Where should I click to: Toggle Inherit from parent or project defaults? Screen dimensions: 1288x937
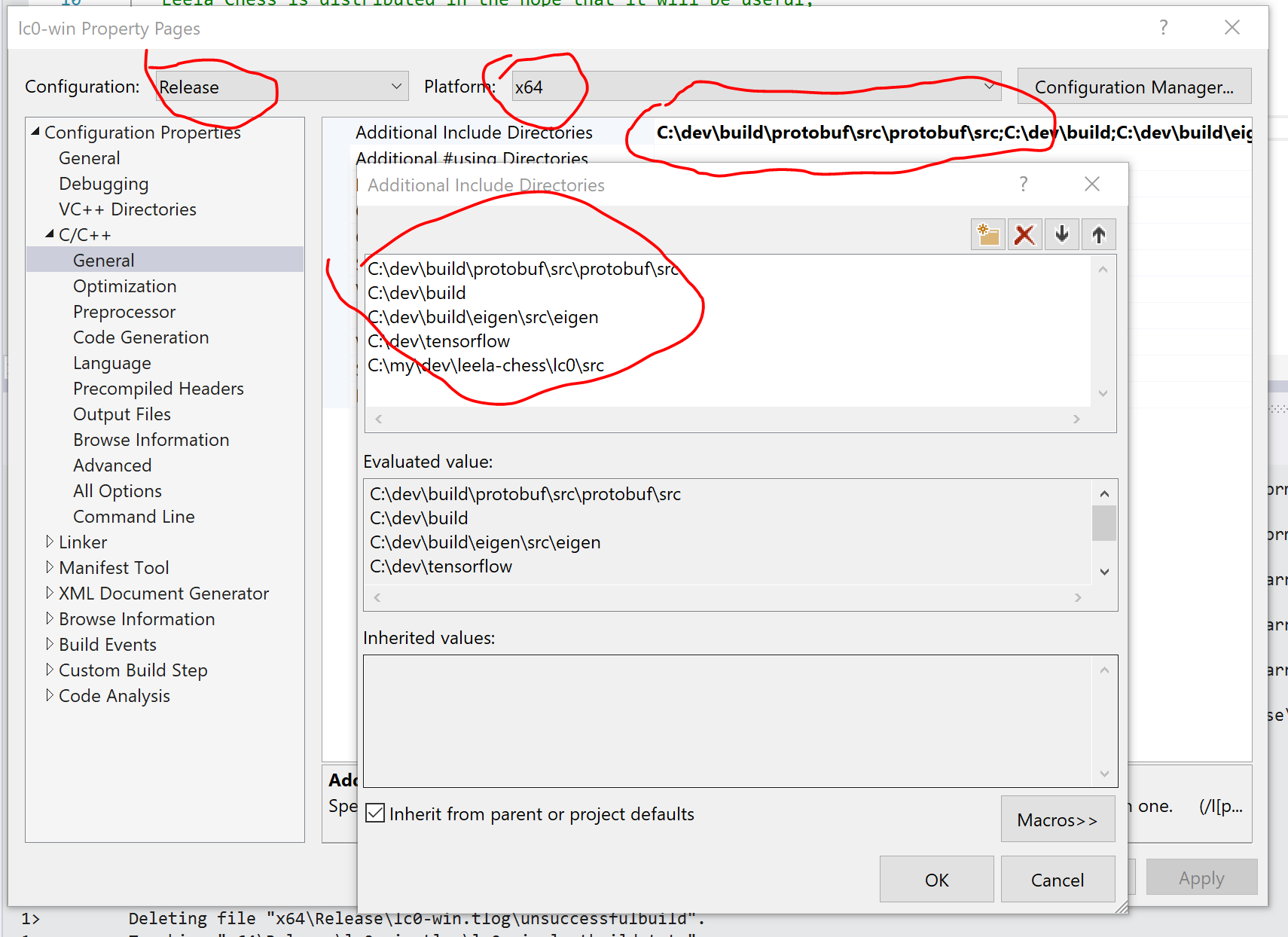coord(374,813)
